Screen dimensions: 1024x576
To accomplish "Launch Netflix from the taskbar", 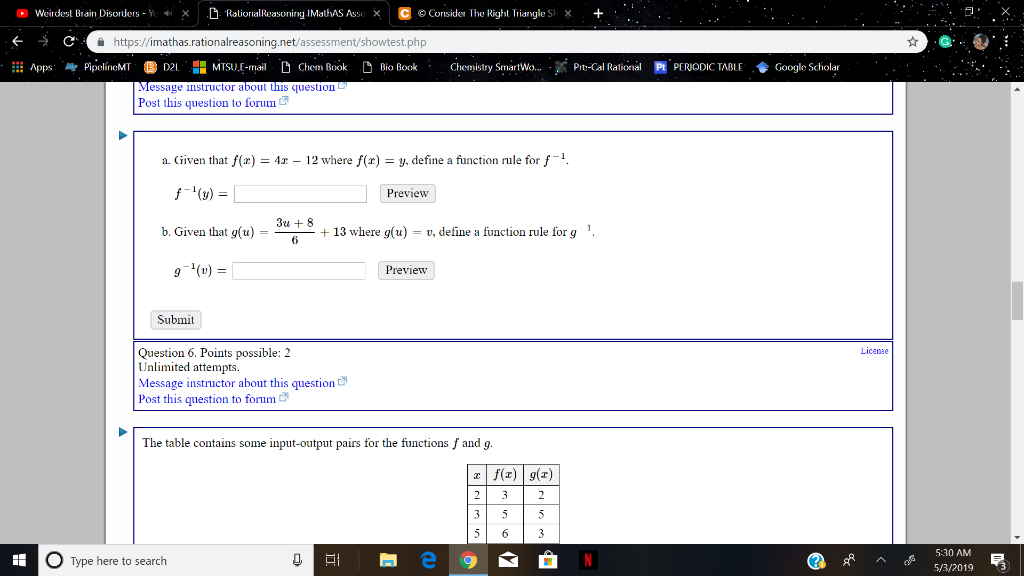I will pos(586,560).
